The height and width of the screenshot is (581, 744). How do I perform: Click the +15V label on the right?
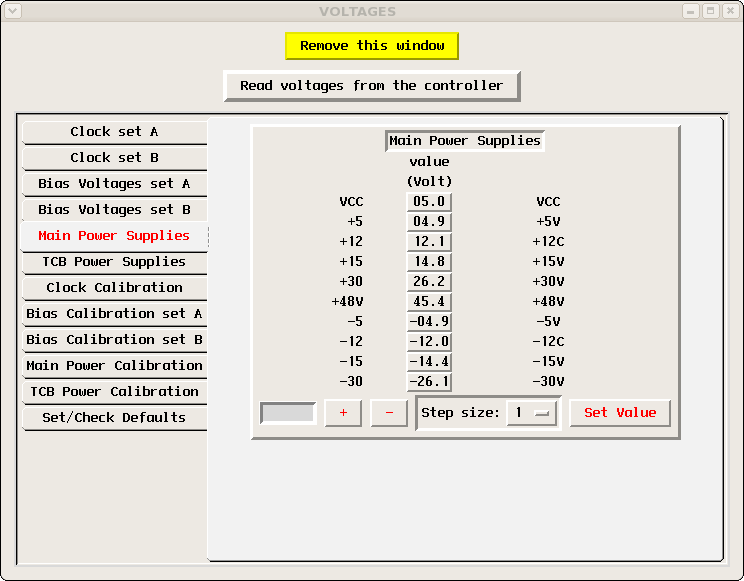coord(548,262)
